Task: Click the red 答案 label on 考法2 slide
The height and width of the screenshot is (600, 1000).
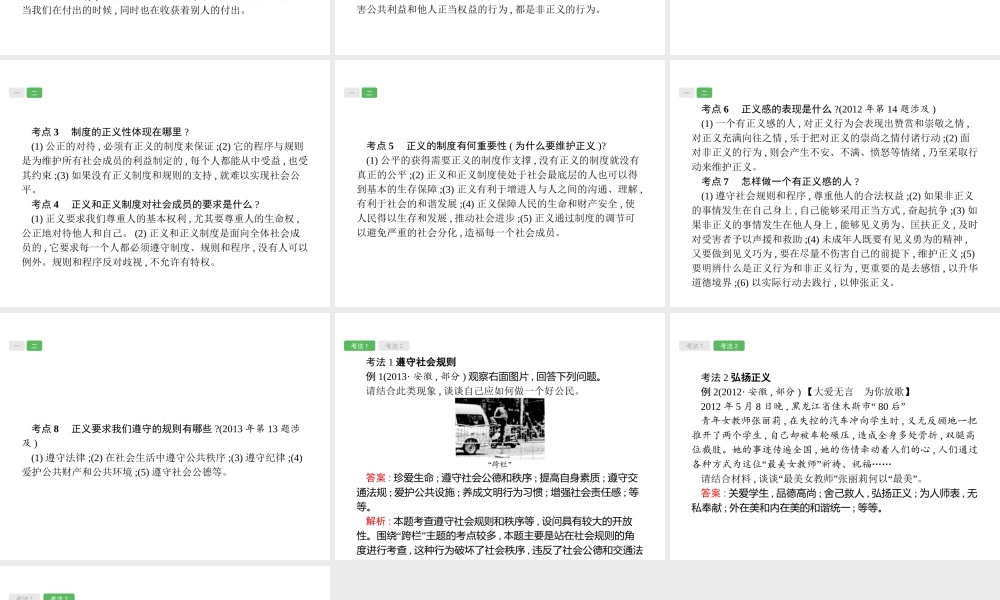Action: pyautogui.click(x=710, y=493)
